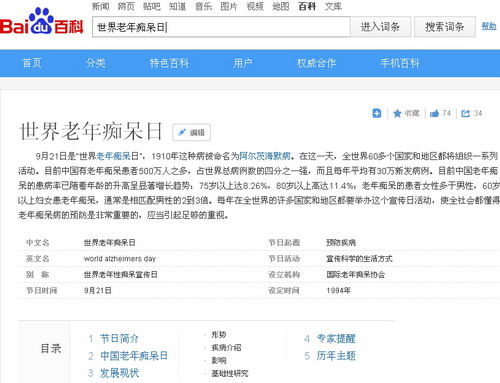Open 贴吧 in the top links
This screenshot has height=383, width=500.
[x=152, y=6]
